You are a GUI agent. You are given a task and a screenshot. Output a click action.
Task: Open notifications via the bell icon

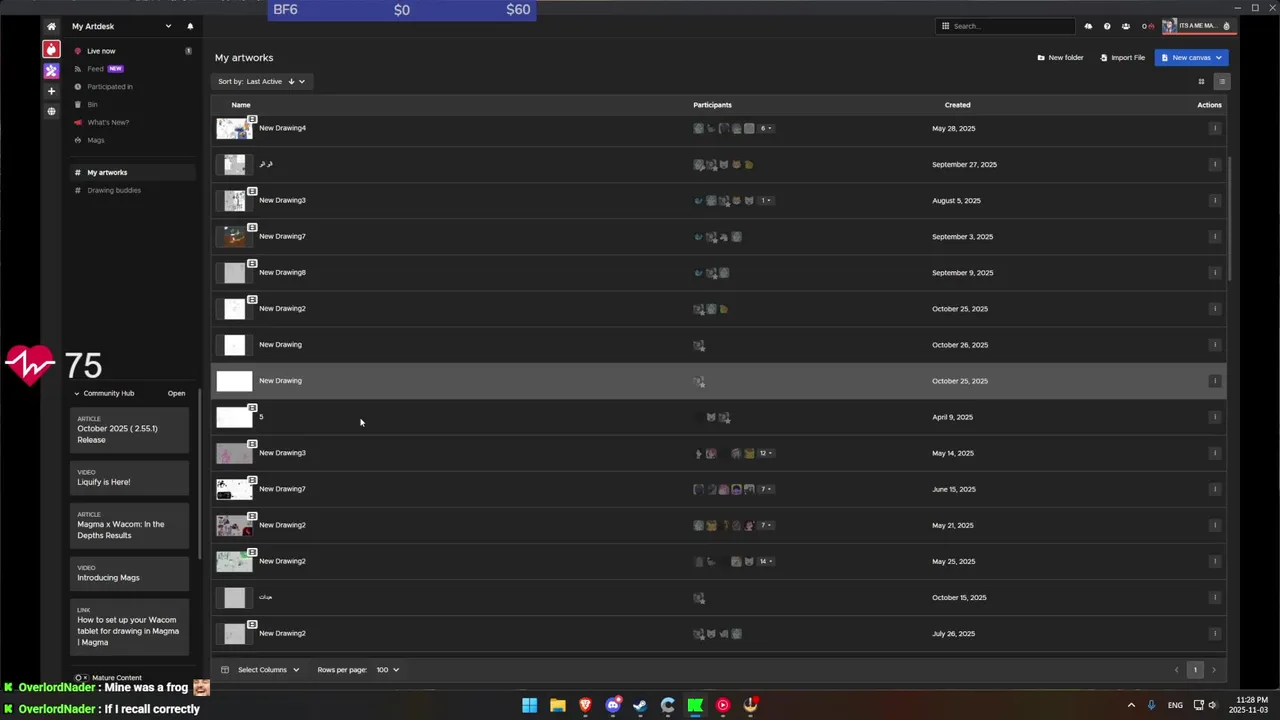(x=190, y=26)
